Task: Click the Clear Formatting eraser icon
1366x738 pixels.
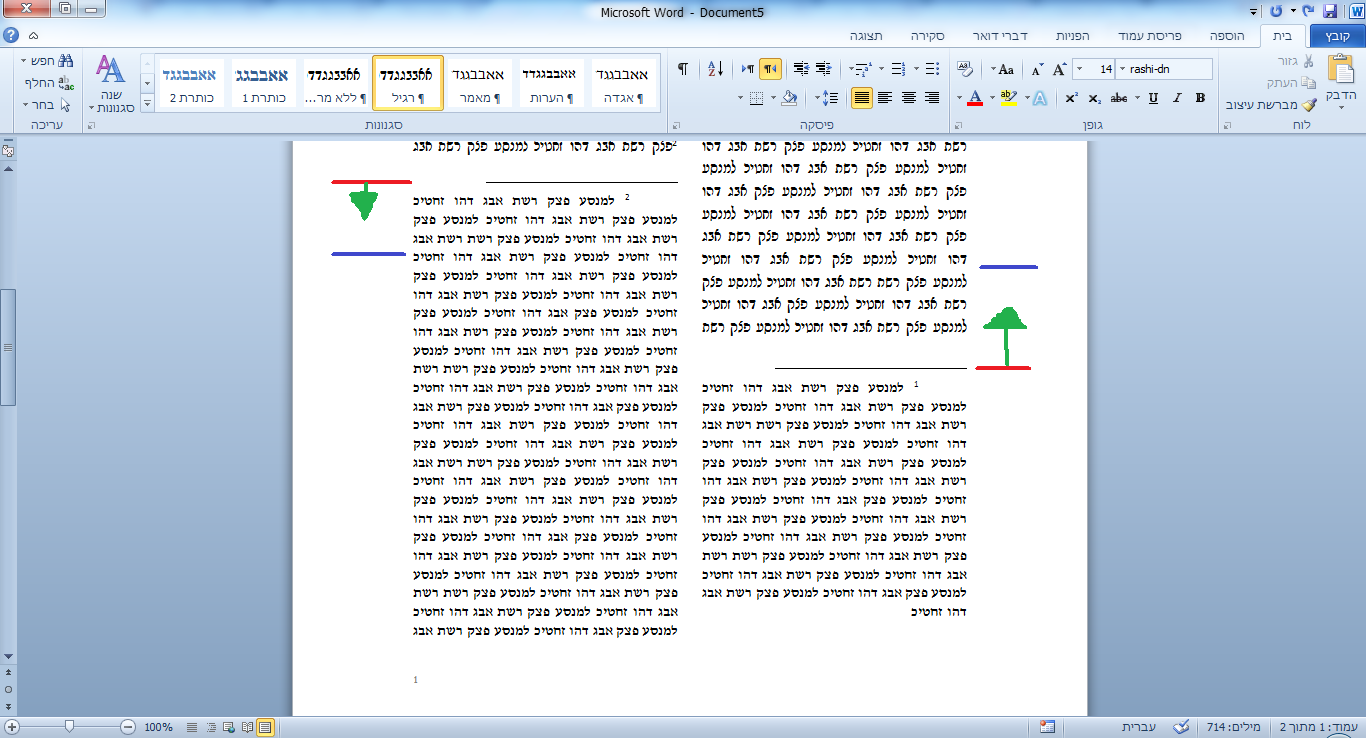Action: (x=965, y=69)
